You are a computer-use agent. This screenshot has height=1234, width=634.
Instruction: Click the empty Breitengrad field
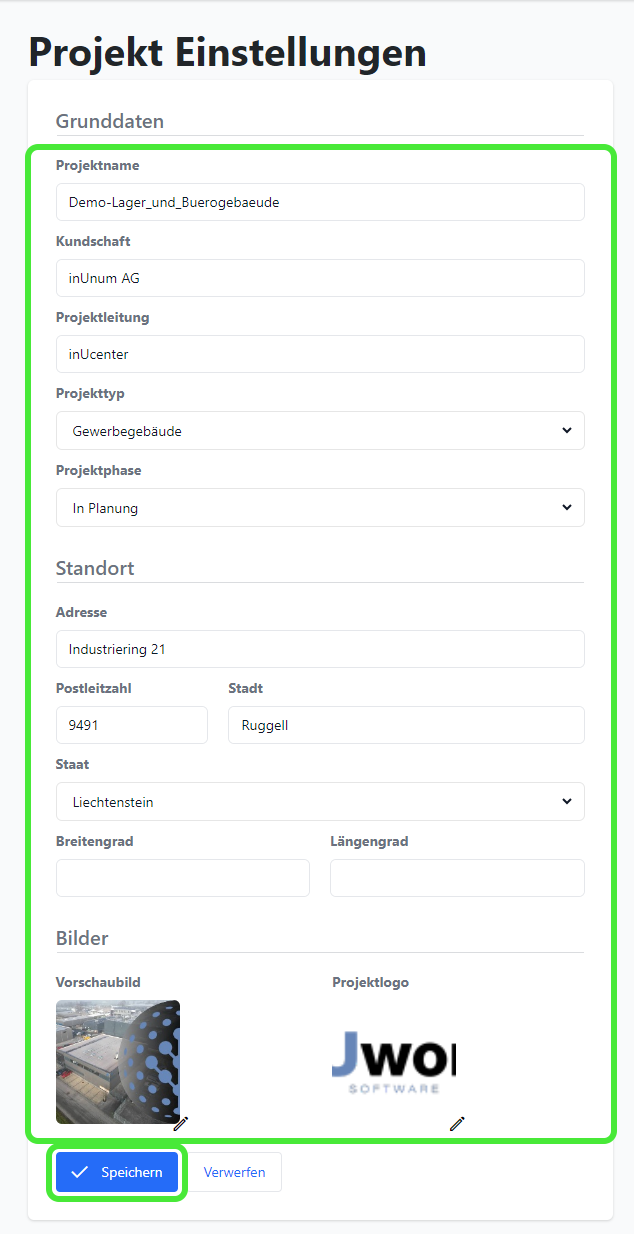point(183,878)
